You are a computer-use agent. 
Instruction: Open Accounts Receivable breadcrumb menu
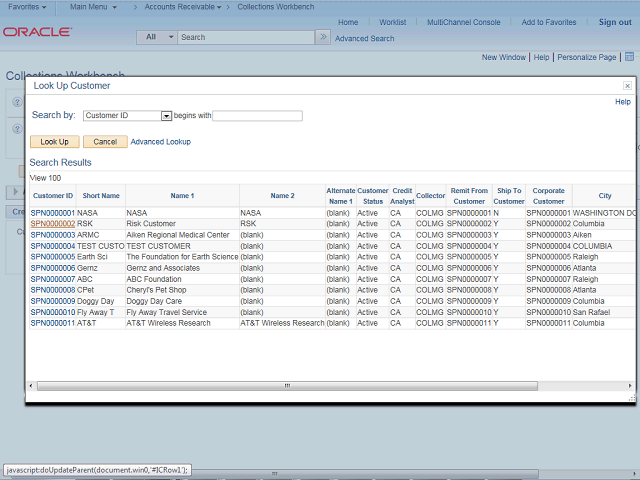pos(180,7)
